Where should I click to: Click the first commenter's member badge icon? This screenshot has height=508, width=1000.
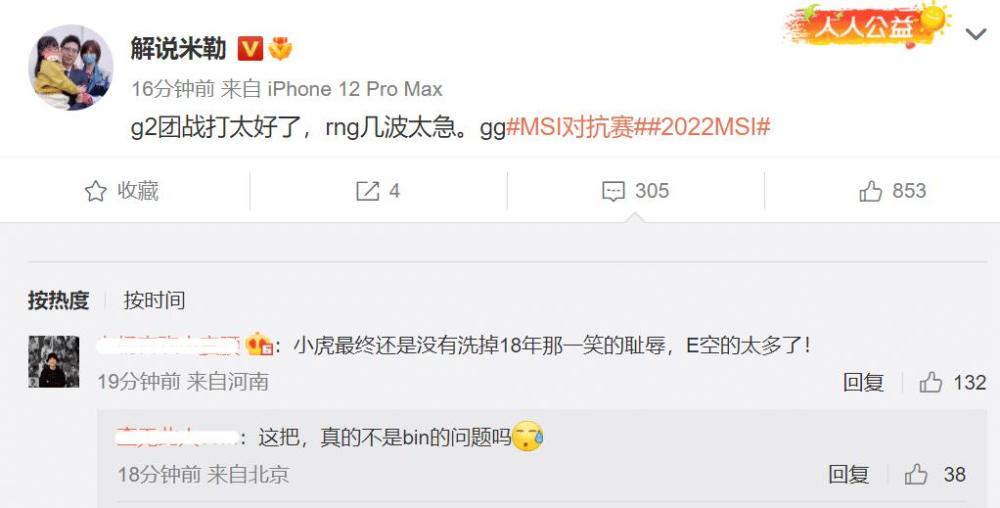pyautogui.click(x=260, y=345)
